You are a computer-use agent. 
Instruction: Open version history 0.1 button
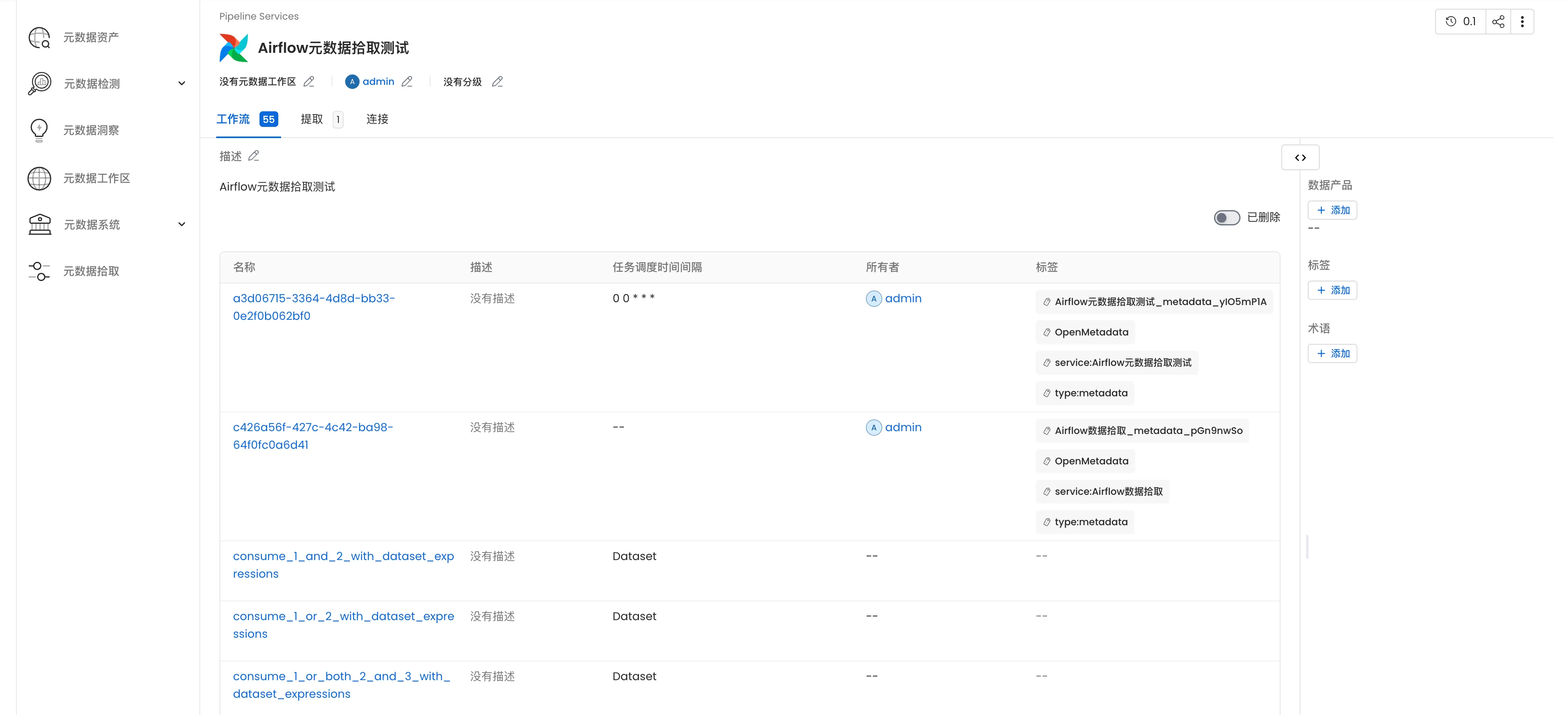point(1460,22)
